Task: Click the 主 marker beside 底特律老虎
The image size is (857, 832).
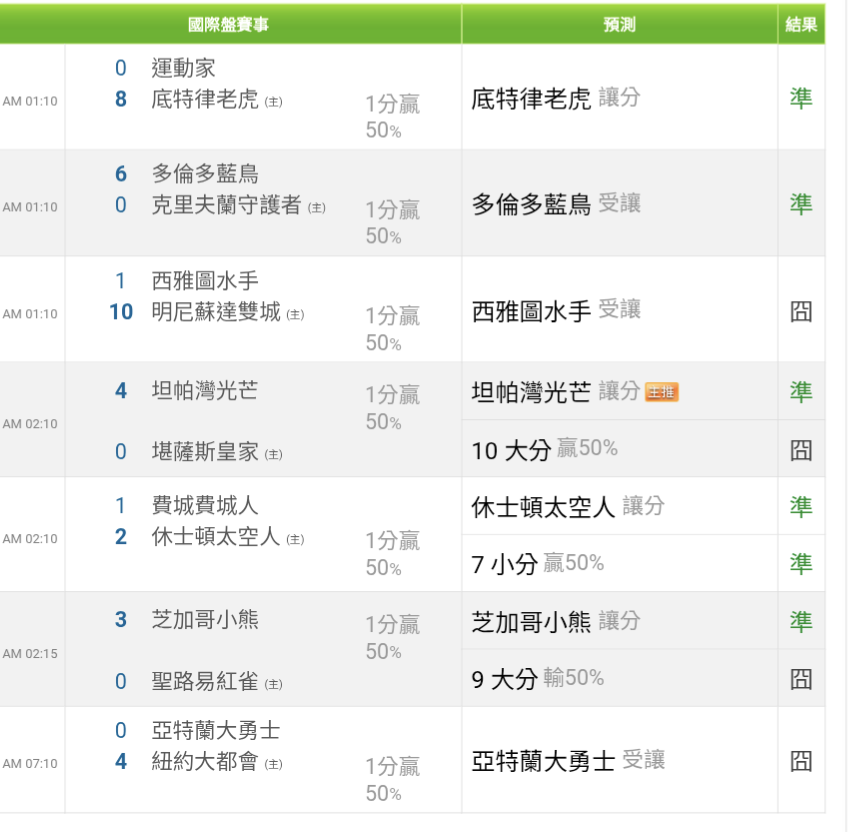Action: (273, 101)
